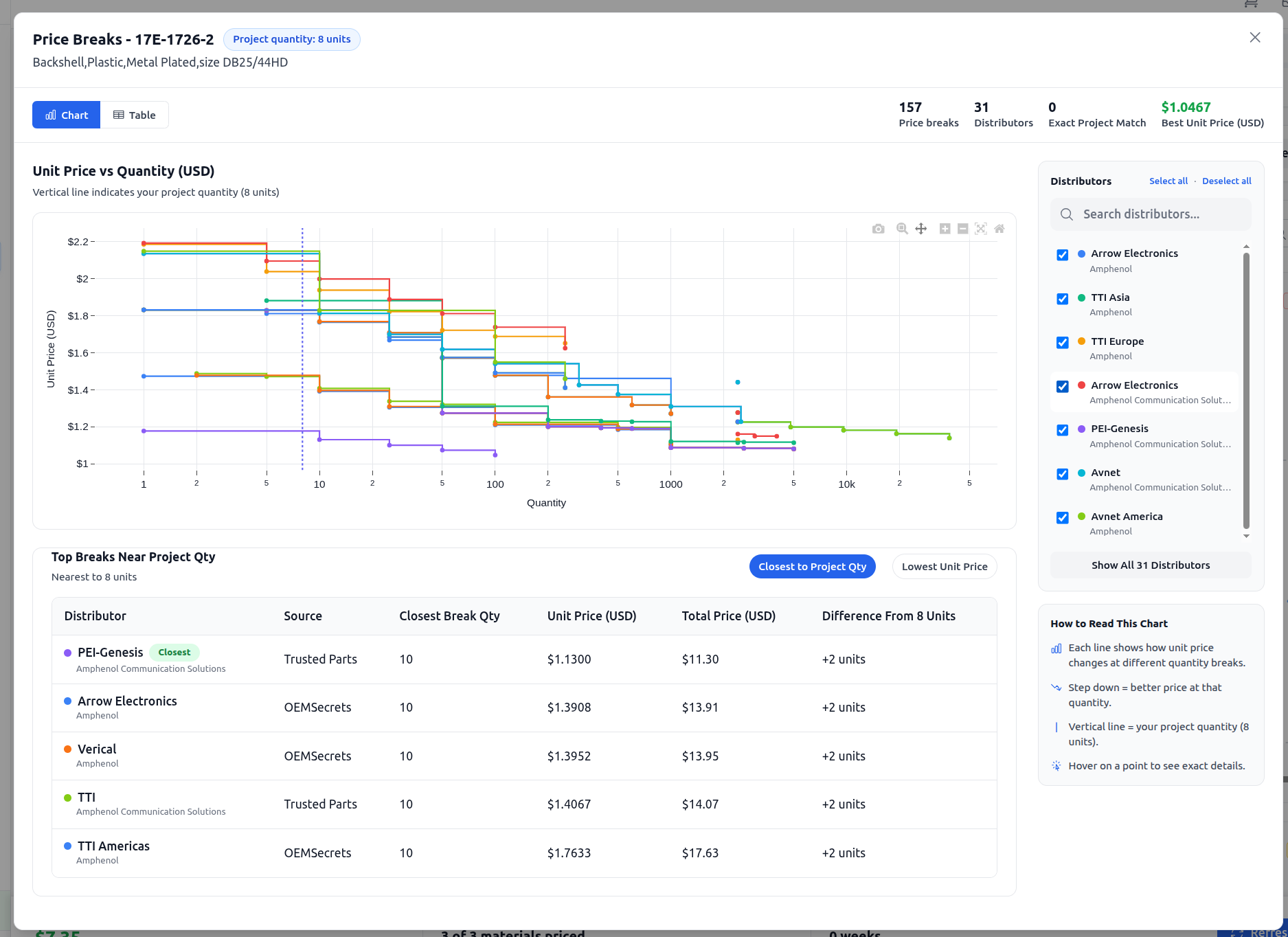Click the Select all distributors link
The width and height of the screenshot is (1288, 937).
coord(1168,181)
